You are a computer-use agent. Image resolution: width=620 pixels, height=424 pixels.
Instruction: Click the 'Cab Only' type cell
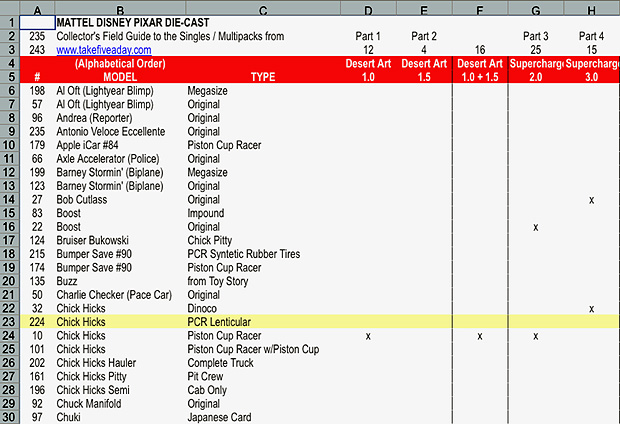pos(207,390)
